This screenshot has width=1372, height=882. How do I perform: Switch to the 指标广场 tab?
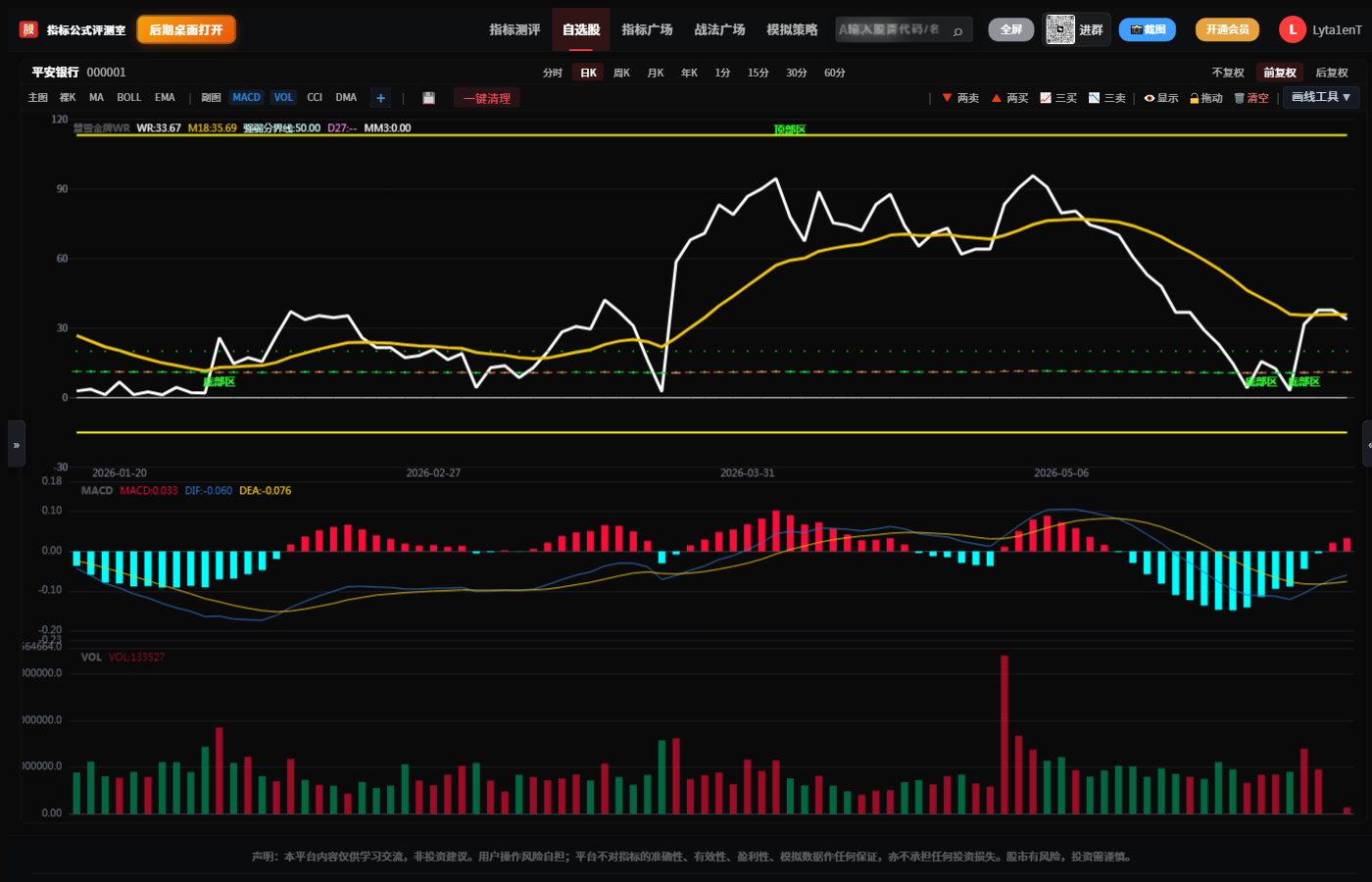(x=647, y=29)
